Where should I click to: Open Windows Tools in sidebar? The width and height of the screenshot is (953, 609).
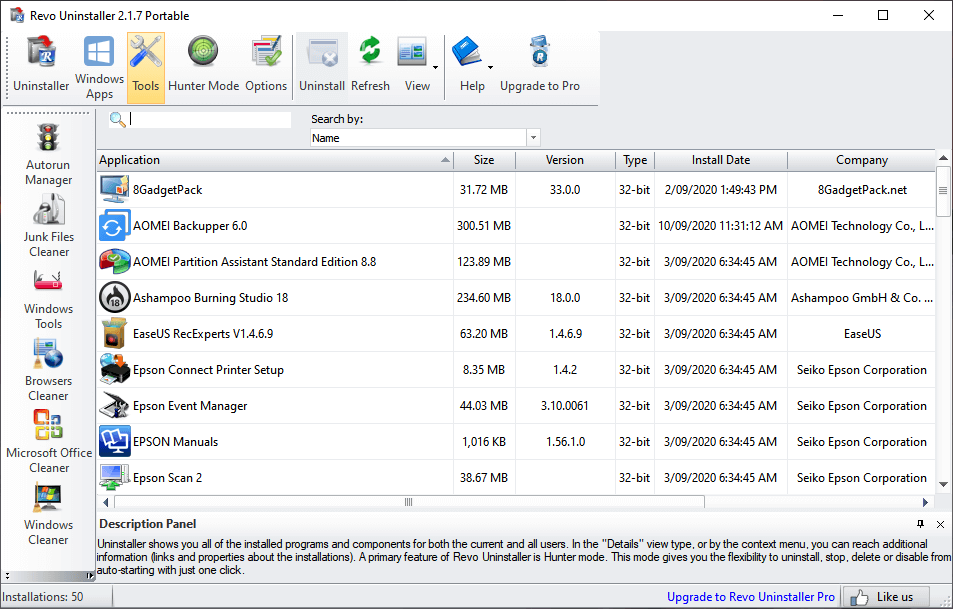point(48,298)
